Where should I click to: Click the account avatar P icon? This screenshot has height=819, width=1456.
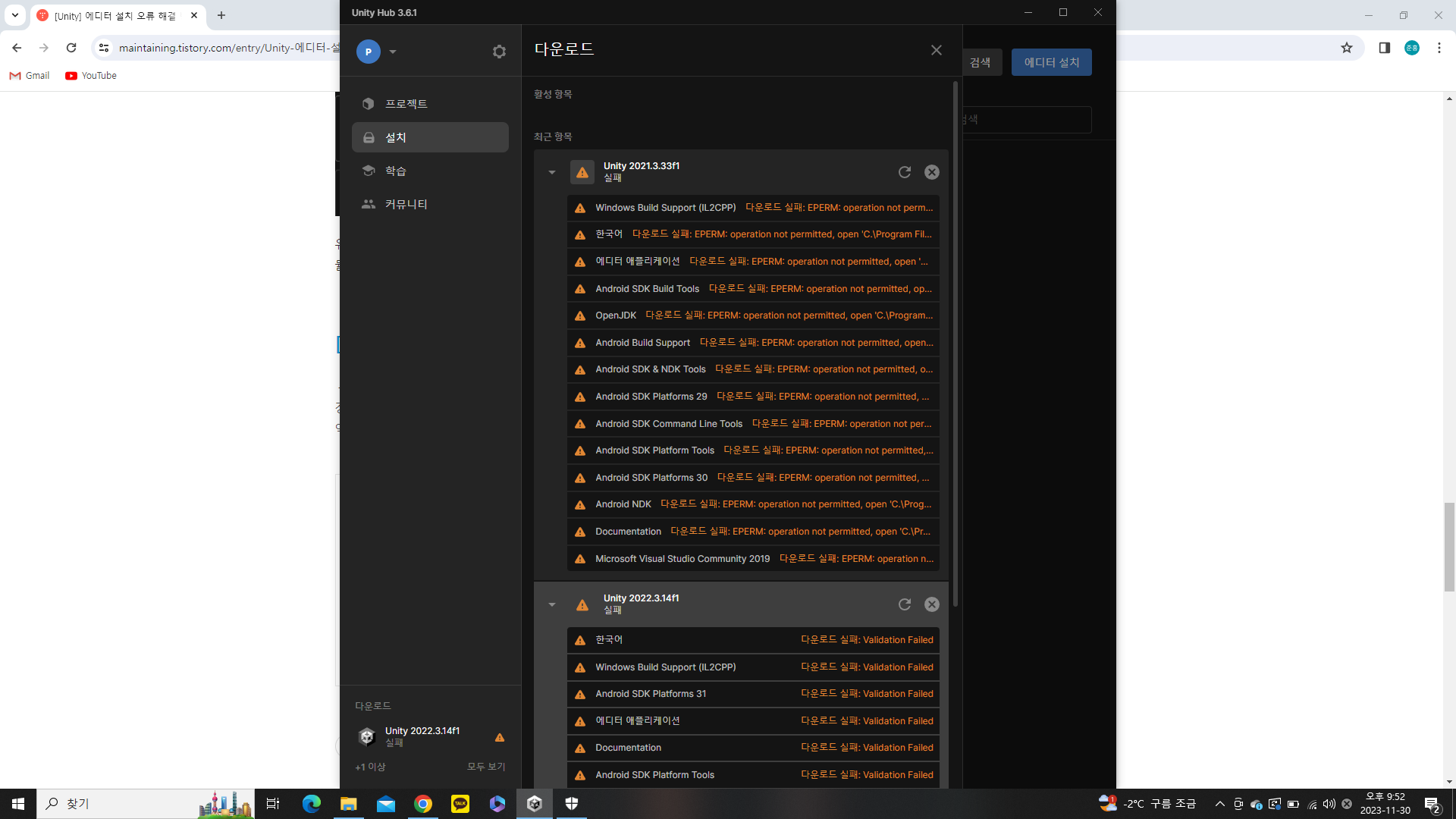pyautogui.click(x=369, y=52)
